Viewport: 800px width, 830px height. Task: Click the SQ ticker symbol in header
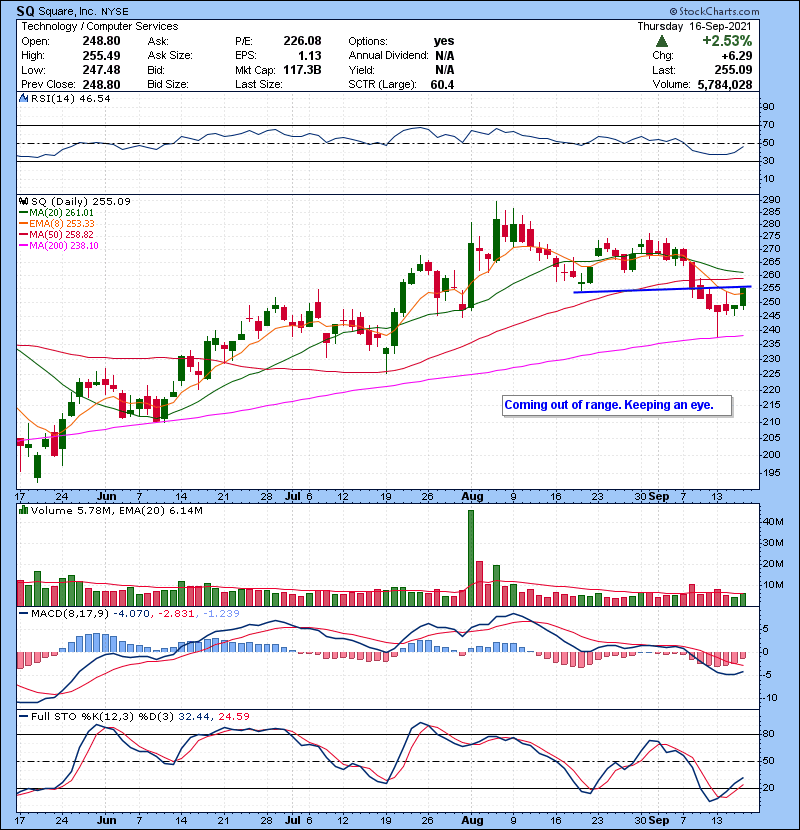coord(25,11)
